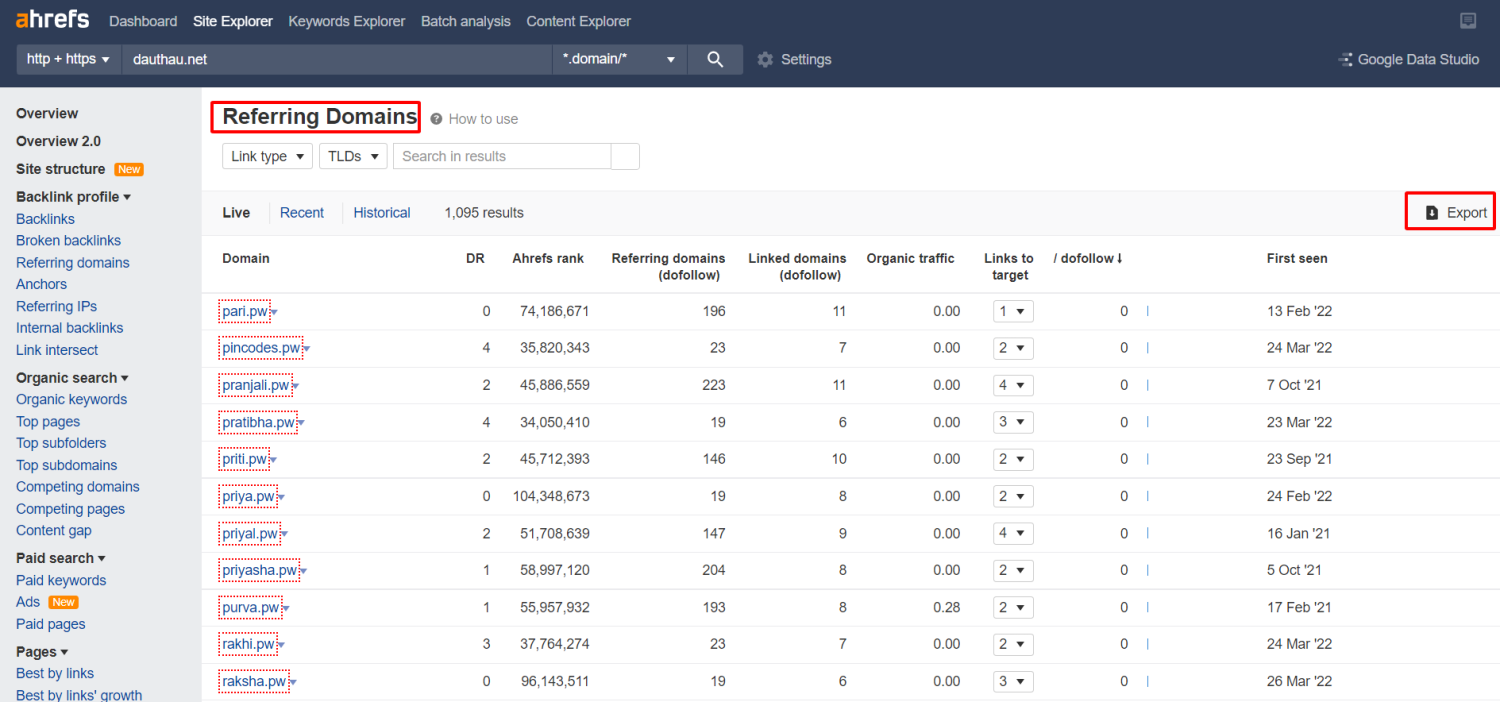Open Google Data Studio link

tap(1409, 59)
